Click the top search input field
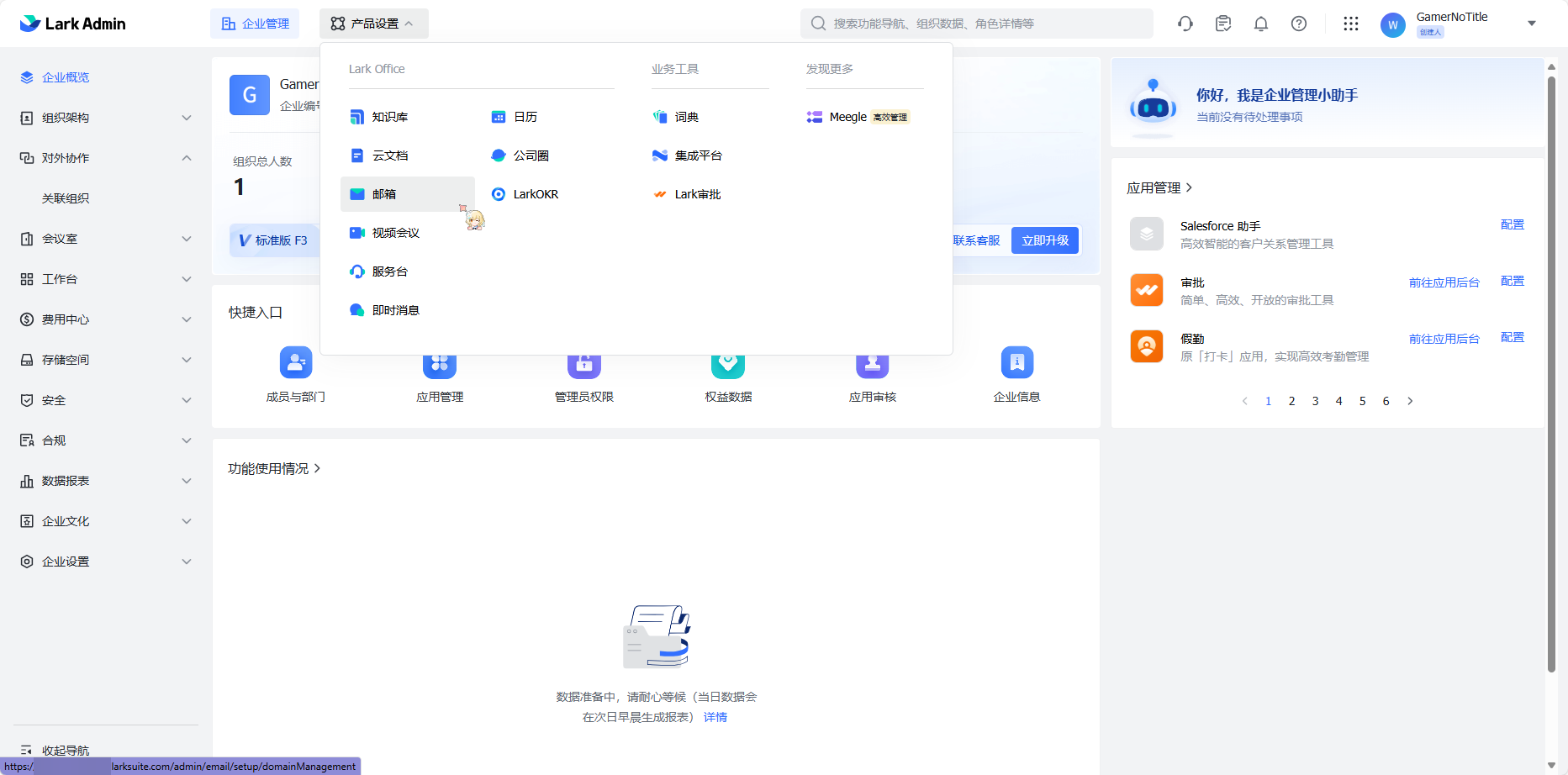The width and height of the screenshot is (1568, 775). point(984,24)
